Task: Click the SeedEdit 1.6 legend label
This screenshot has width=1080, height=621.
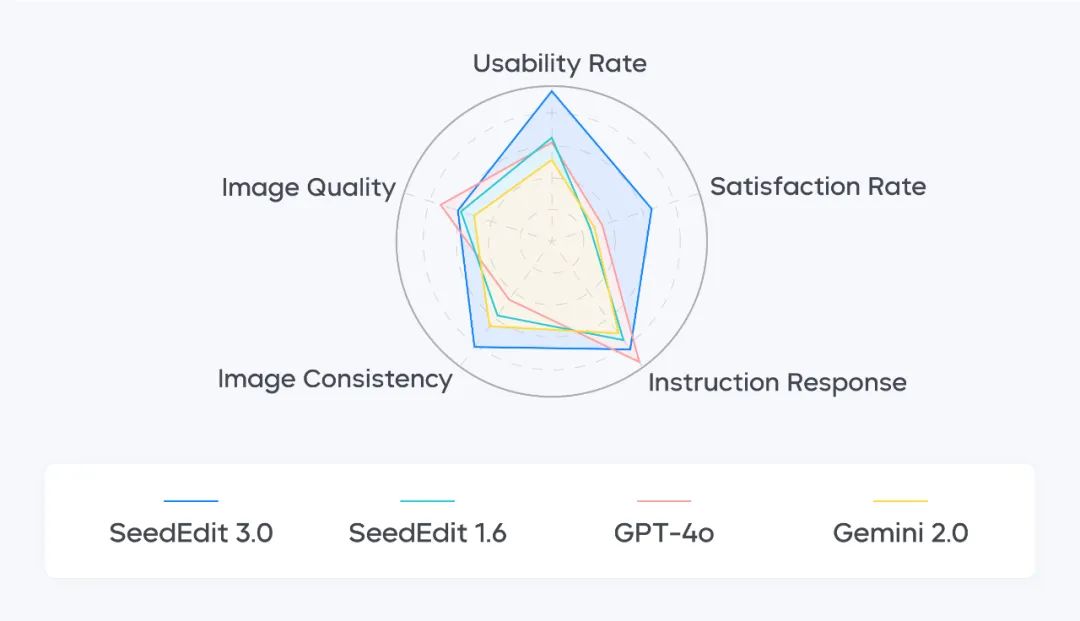Action: [427, 533]
